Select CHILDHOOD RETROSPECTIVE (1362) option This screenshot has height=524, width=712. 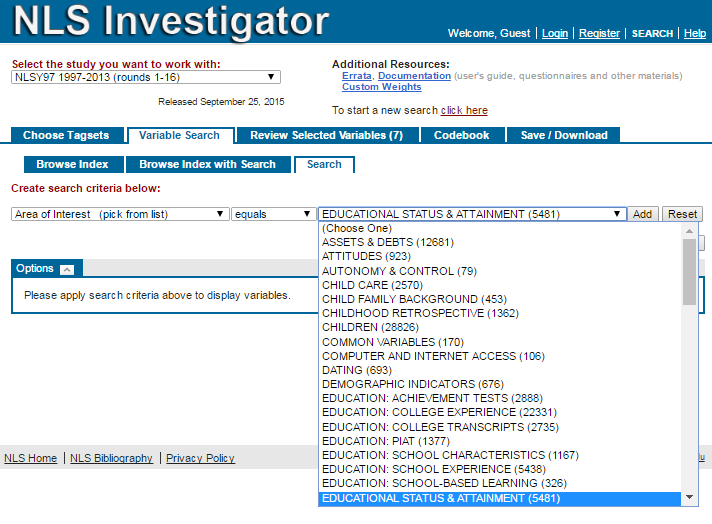(x=499, y=313)
